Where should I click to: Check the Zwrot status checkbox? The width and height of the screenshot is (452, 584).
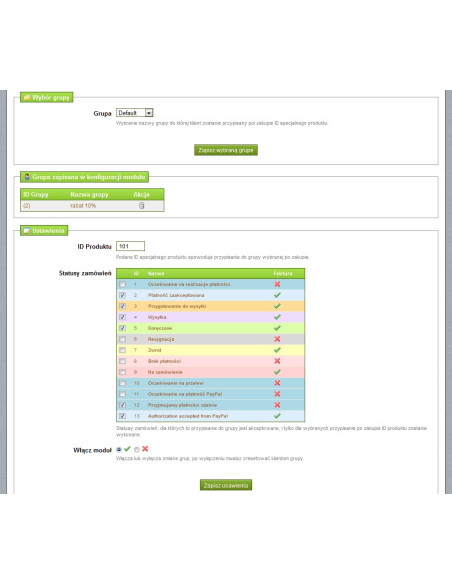pyautogui.click(x=122, y=350)
